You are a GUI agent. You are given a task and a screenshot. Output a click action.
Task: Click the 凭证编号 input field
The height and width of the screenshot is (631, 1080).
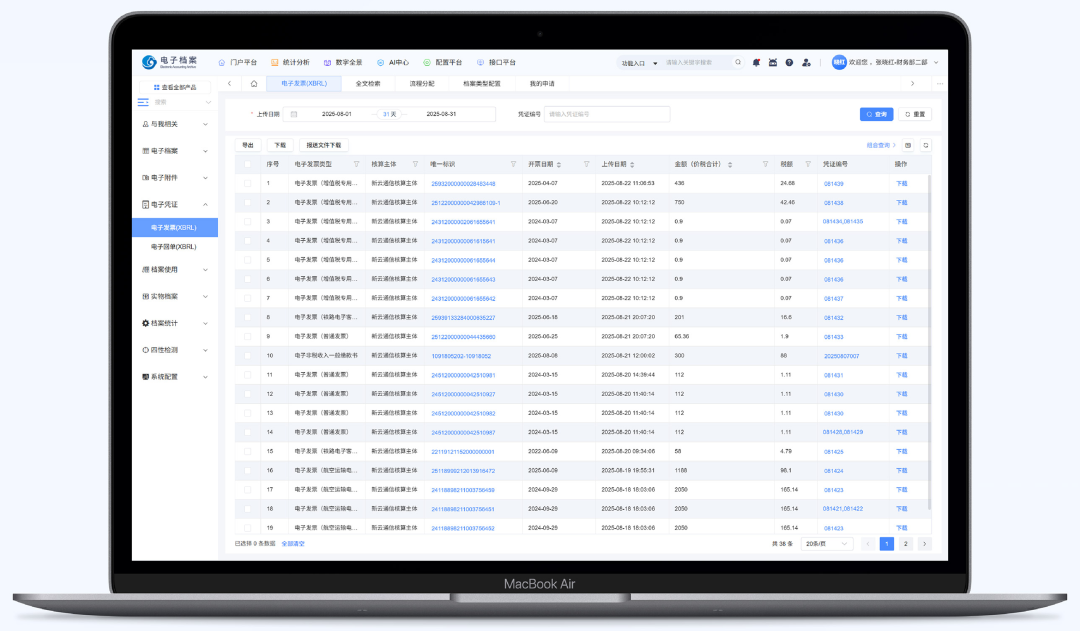pos(606,114)
